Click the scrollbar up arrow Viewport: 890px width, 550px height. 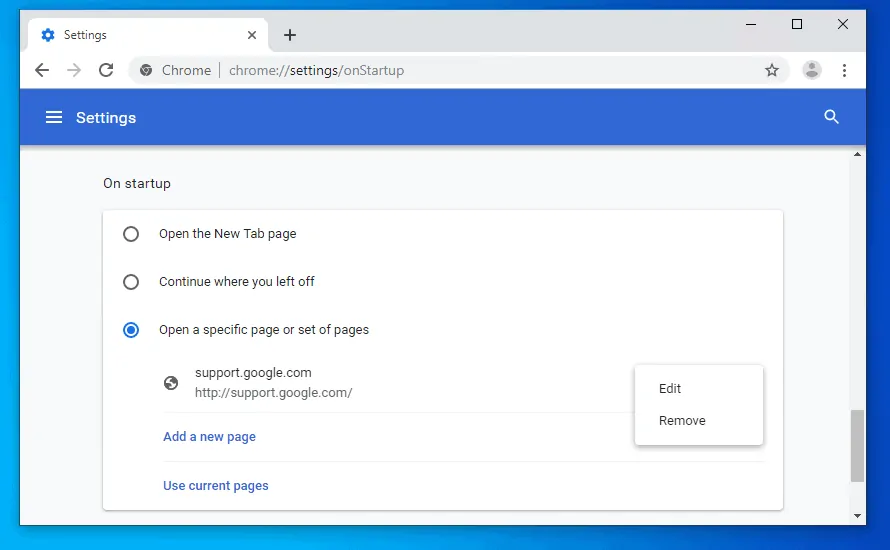[857, 155]
